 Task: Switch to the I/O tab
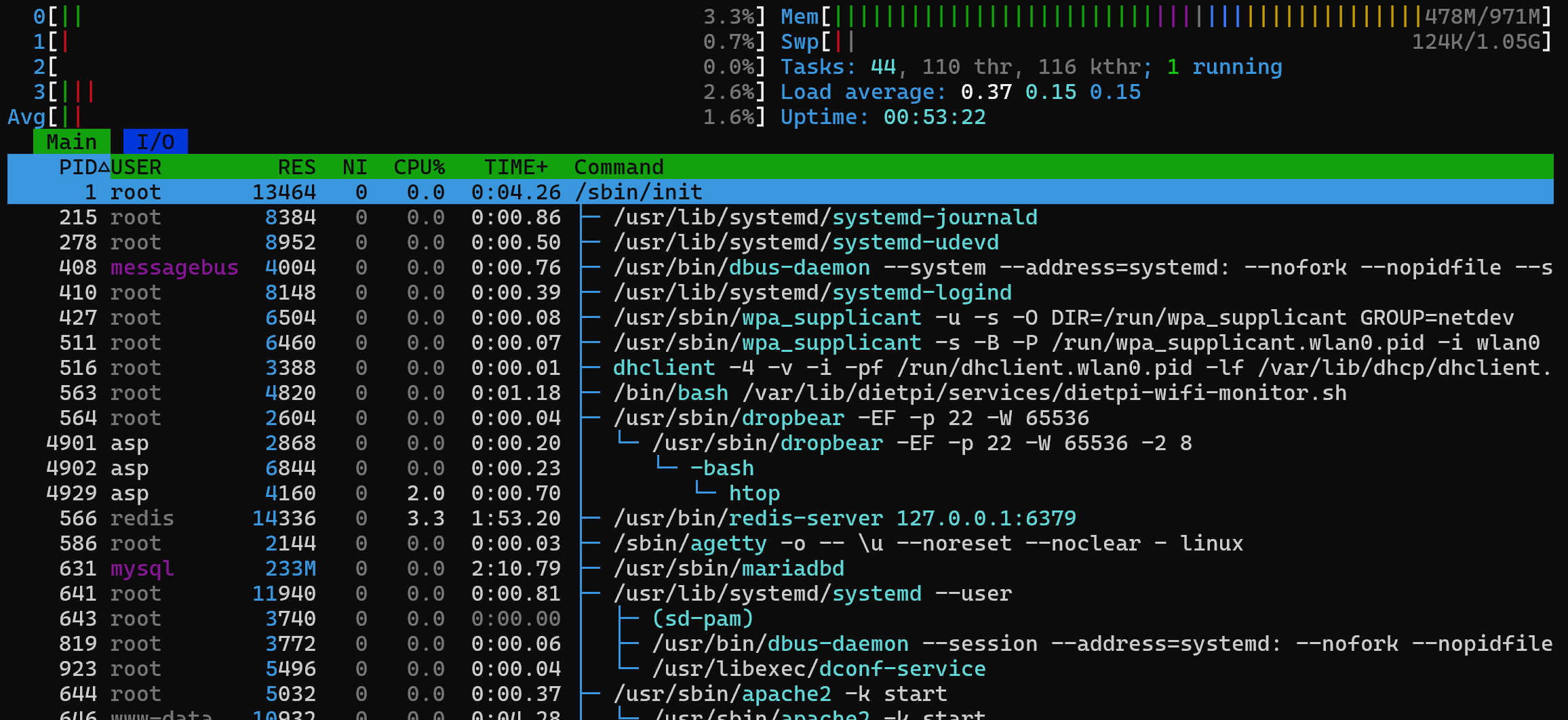coord(155,142)
